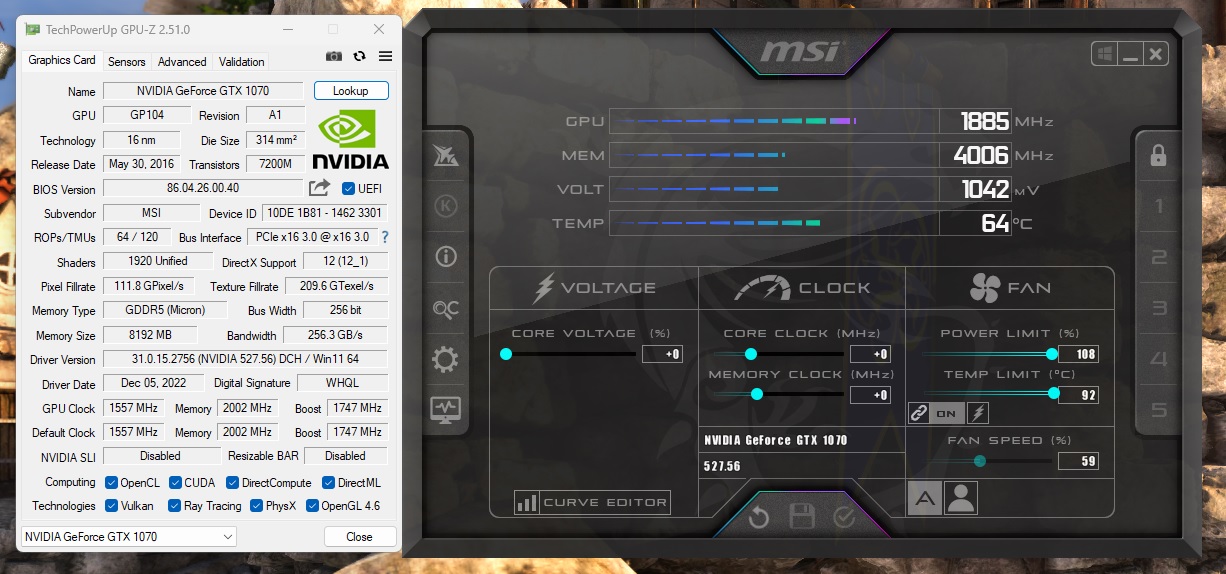Click Core Voltage value field +0
Viewport: 1226px width, 574px height.
tap(662, 354)
